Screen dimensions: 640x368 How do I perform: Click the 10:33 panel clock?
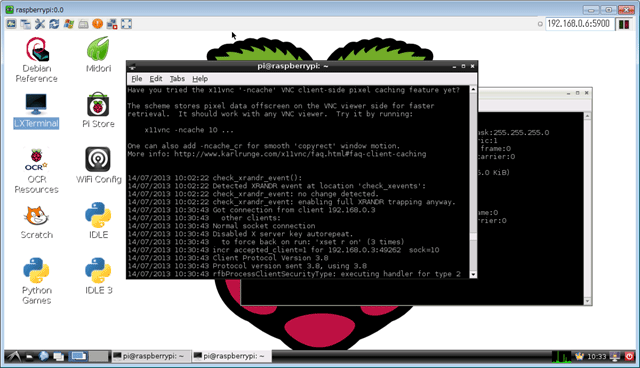pos(596,356)
